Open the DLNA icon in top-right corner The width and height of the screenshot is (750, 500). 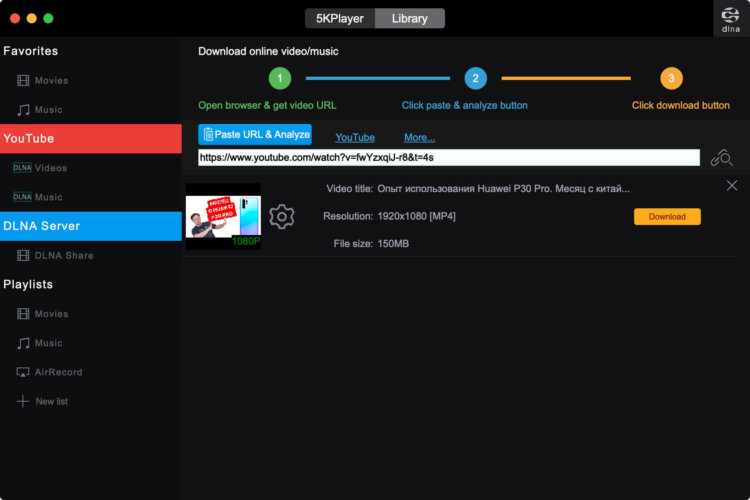coord(730,19)
